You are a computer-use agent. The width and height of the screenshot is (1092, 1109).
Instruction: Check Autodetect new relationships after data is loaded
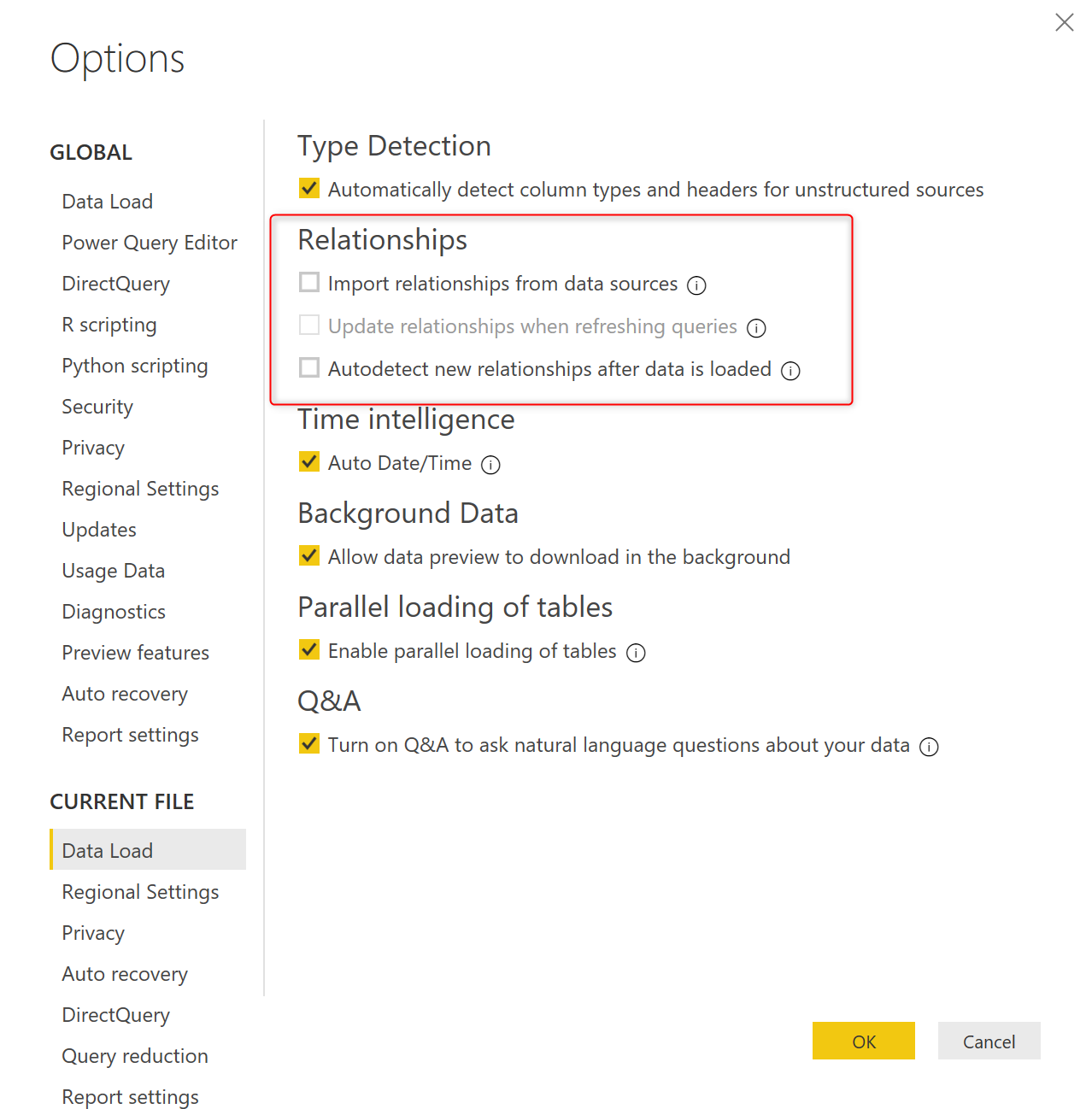click(309, 367)
